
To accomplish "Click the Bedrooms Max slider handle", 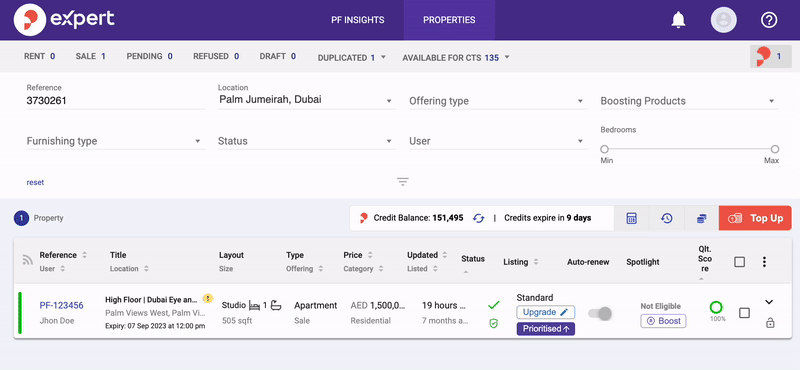I will click(x=774, y=149).
